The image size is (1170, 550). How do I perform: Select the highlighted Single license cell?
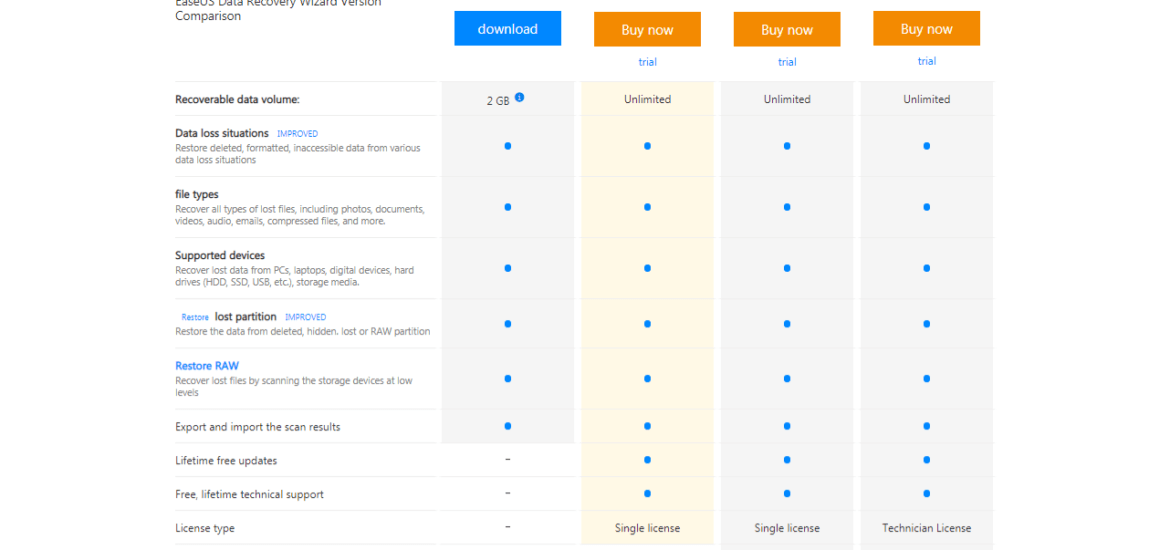tap(647, 528)
